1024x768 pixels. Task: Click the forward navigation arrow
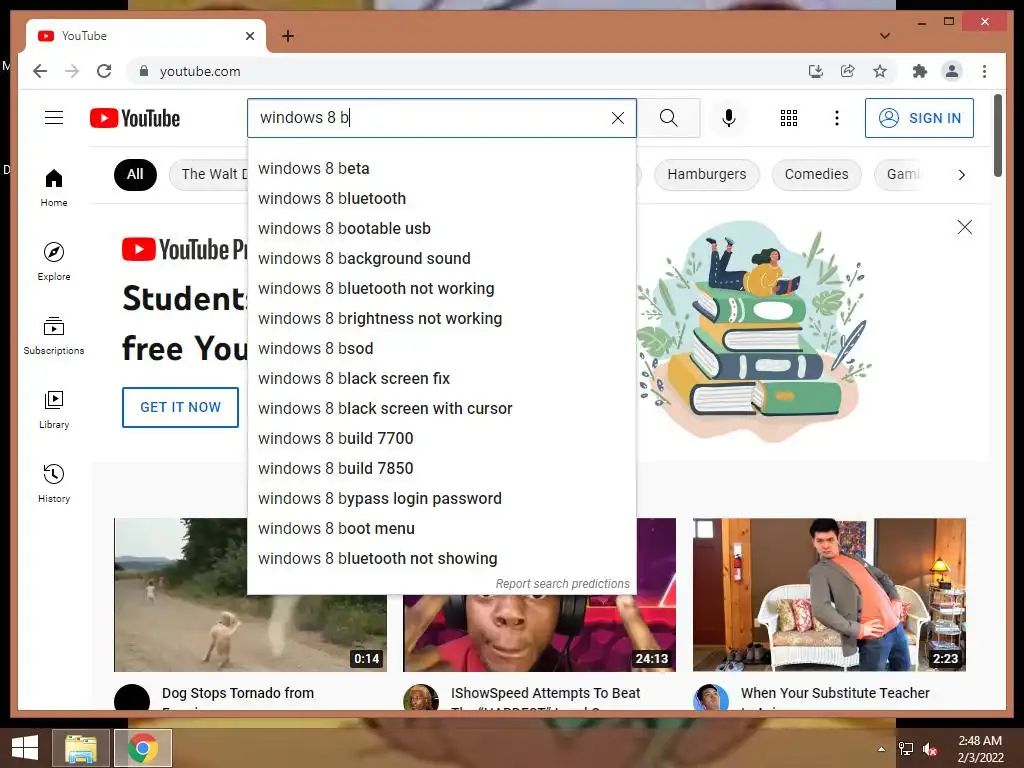(72, 71)
